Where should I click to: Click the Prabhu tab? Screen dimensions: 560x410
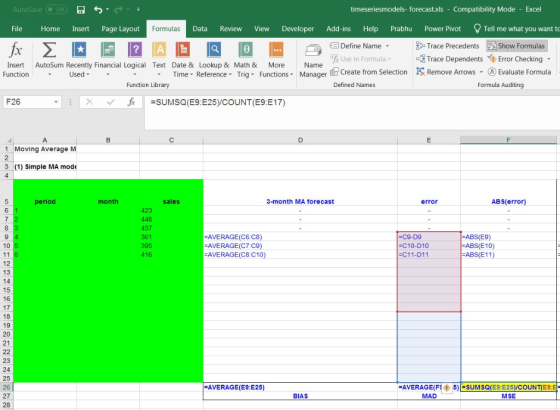401,29
